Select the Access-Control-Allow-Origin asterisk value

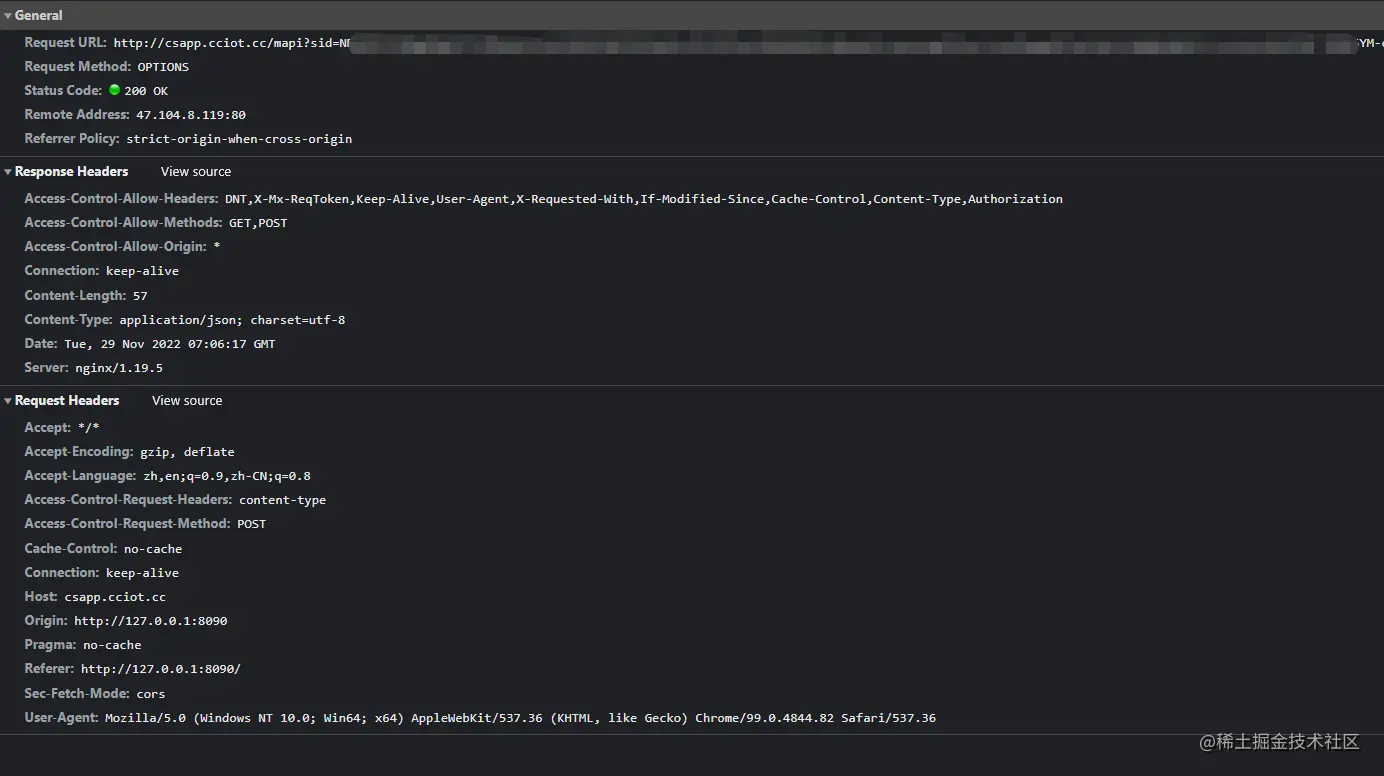217,247
